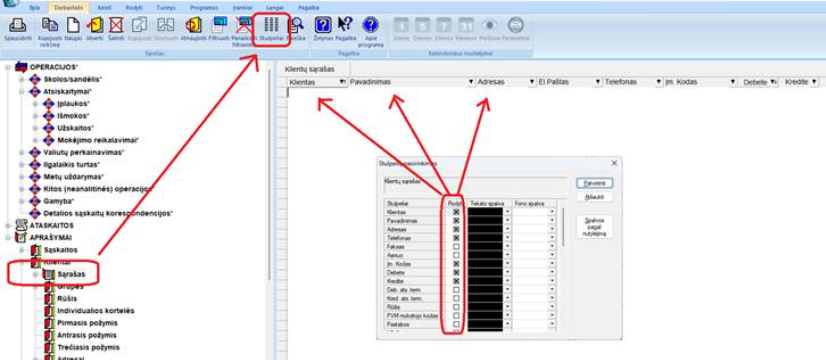
Task: Click the Skolos/sandėlis tree icon
Action: pos(35,79)
